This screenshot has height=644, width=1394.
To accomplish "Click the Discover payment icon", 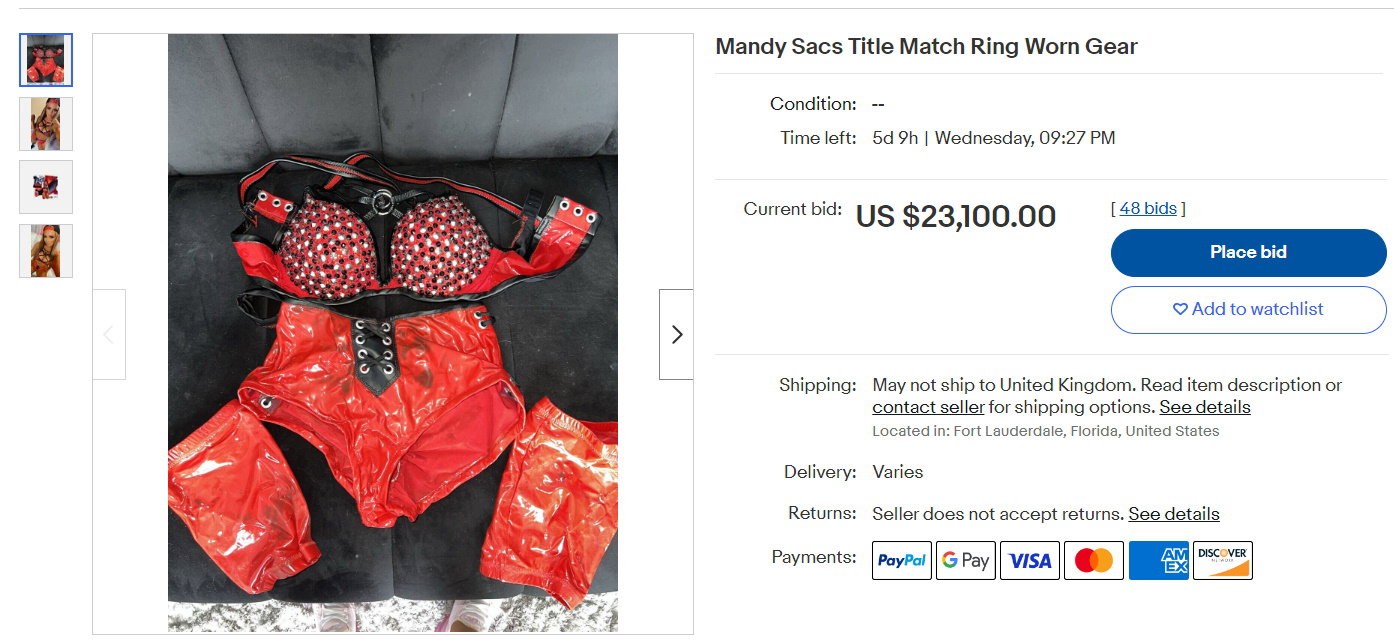I will 1223,560.
